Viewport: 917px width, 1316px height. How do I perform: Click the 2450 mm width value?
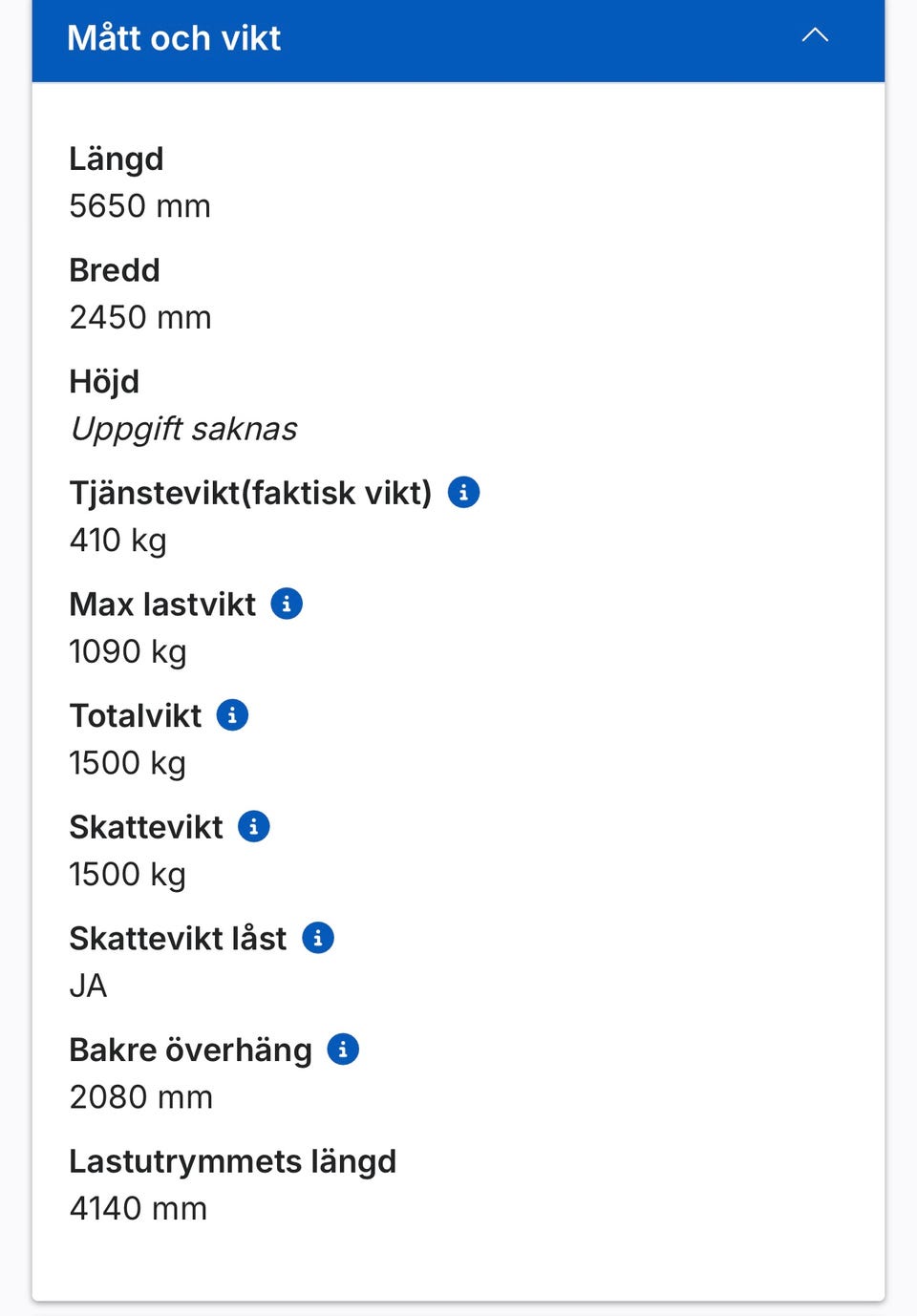tap(140, 318)
